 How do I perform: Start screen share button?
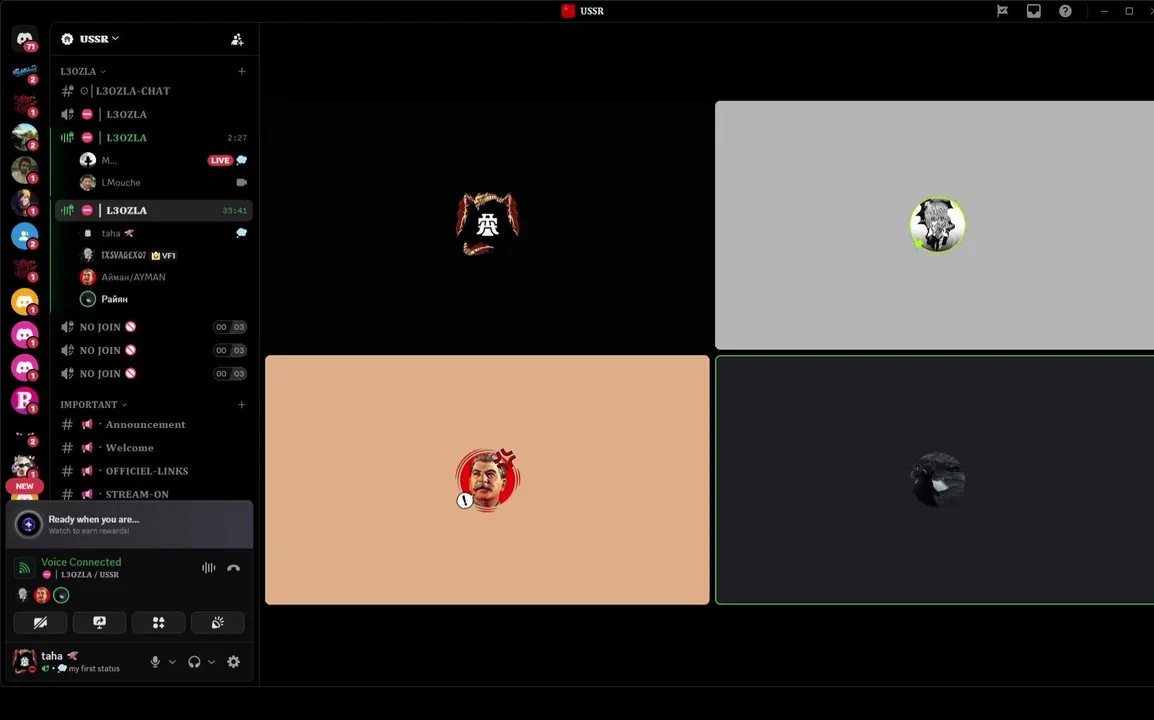click(x=99, y=623)
